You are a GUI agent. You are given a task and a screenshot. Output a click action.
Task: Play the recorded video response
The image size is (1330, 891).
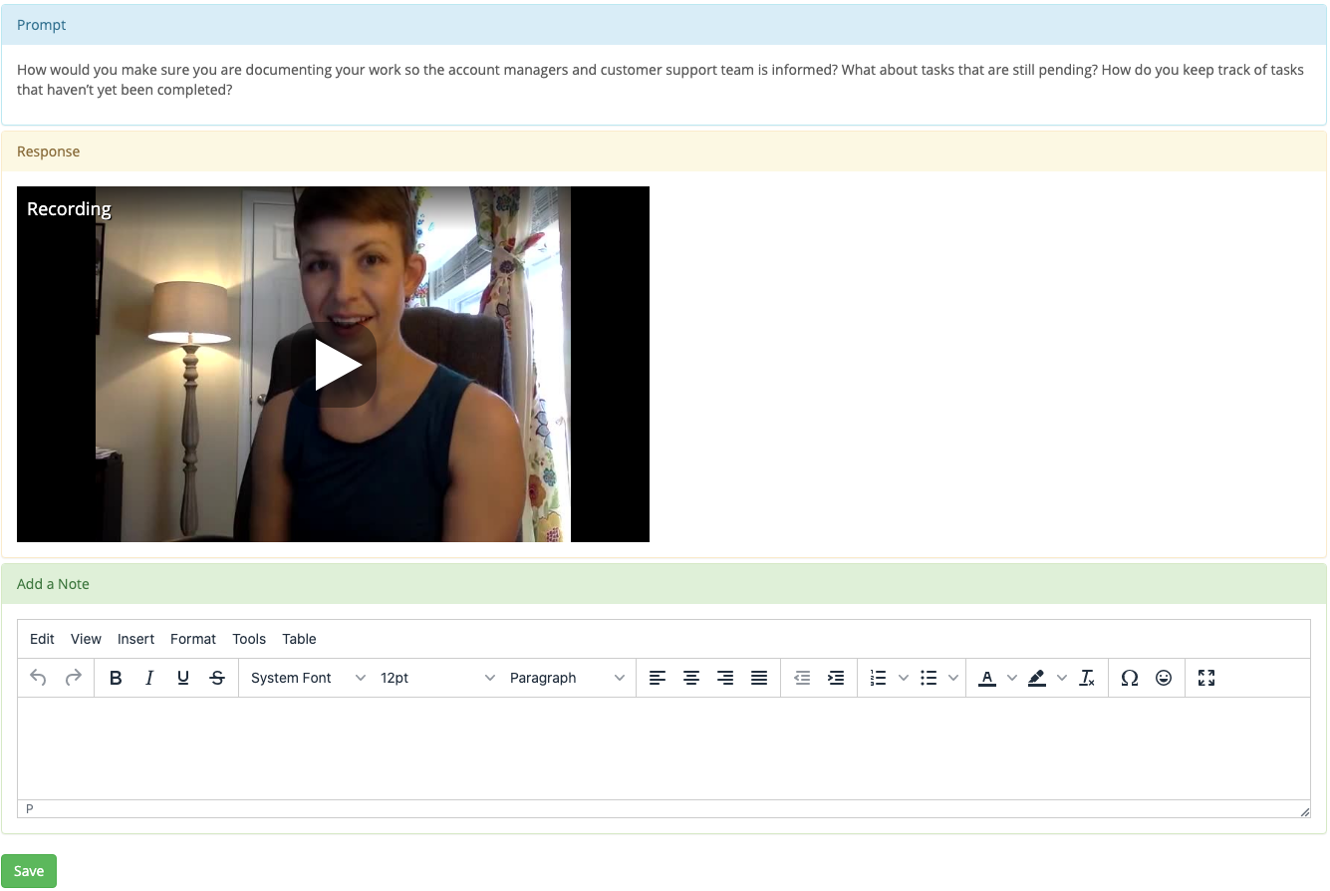pyautogui.click(x=336, y=365)
